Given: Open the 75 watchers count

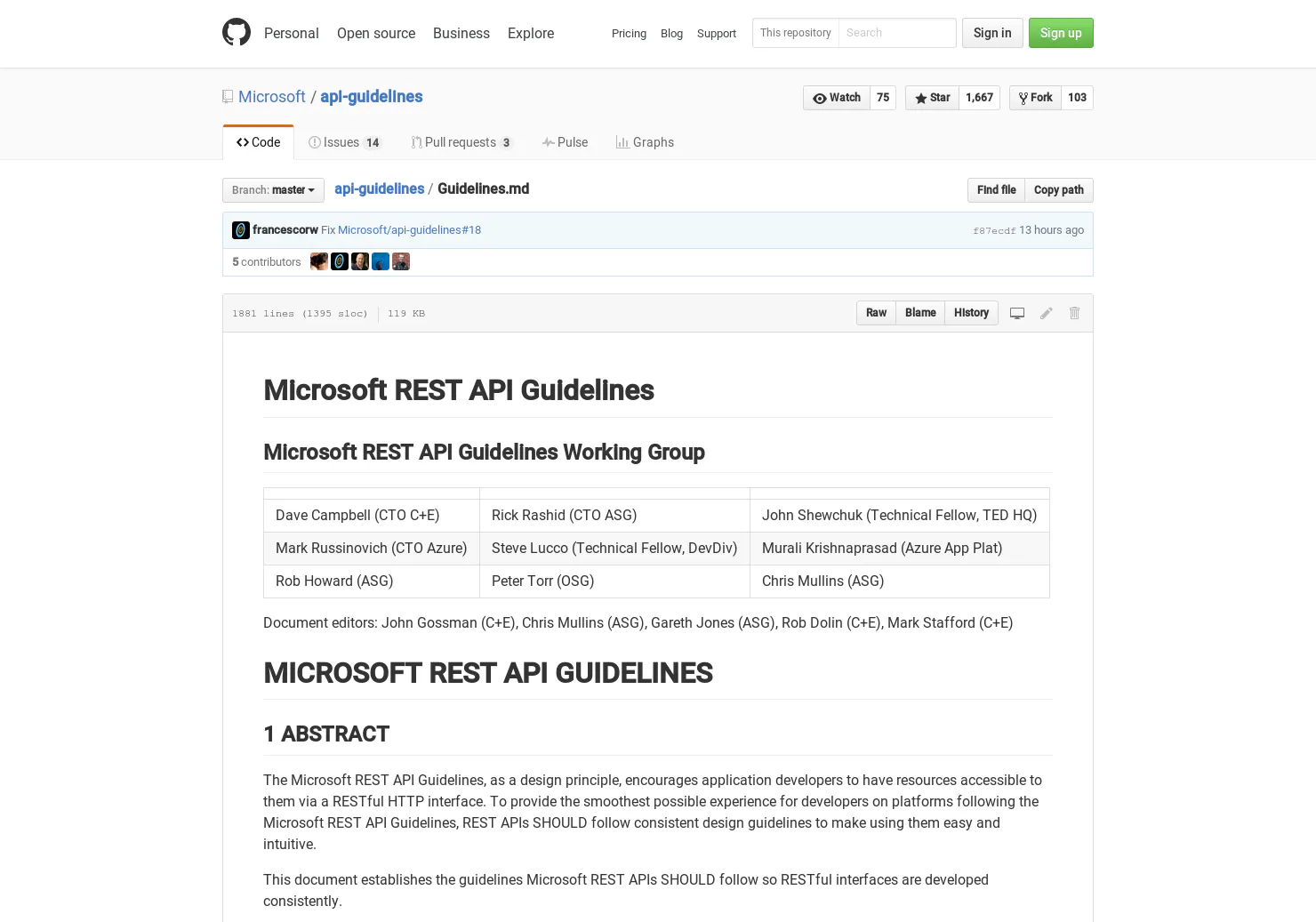Looking at the screenshot, I should (883, 98).
